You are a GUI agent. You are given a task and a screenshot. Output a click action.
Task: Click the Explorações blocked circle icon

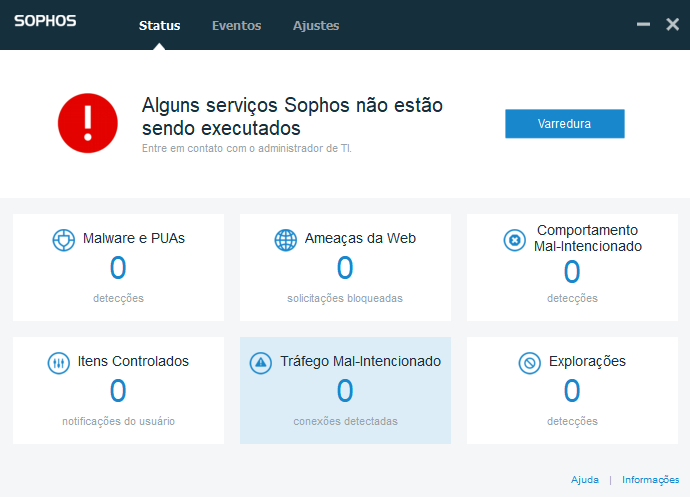click(x=529, y=363)
